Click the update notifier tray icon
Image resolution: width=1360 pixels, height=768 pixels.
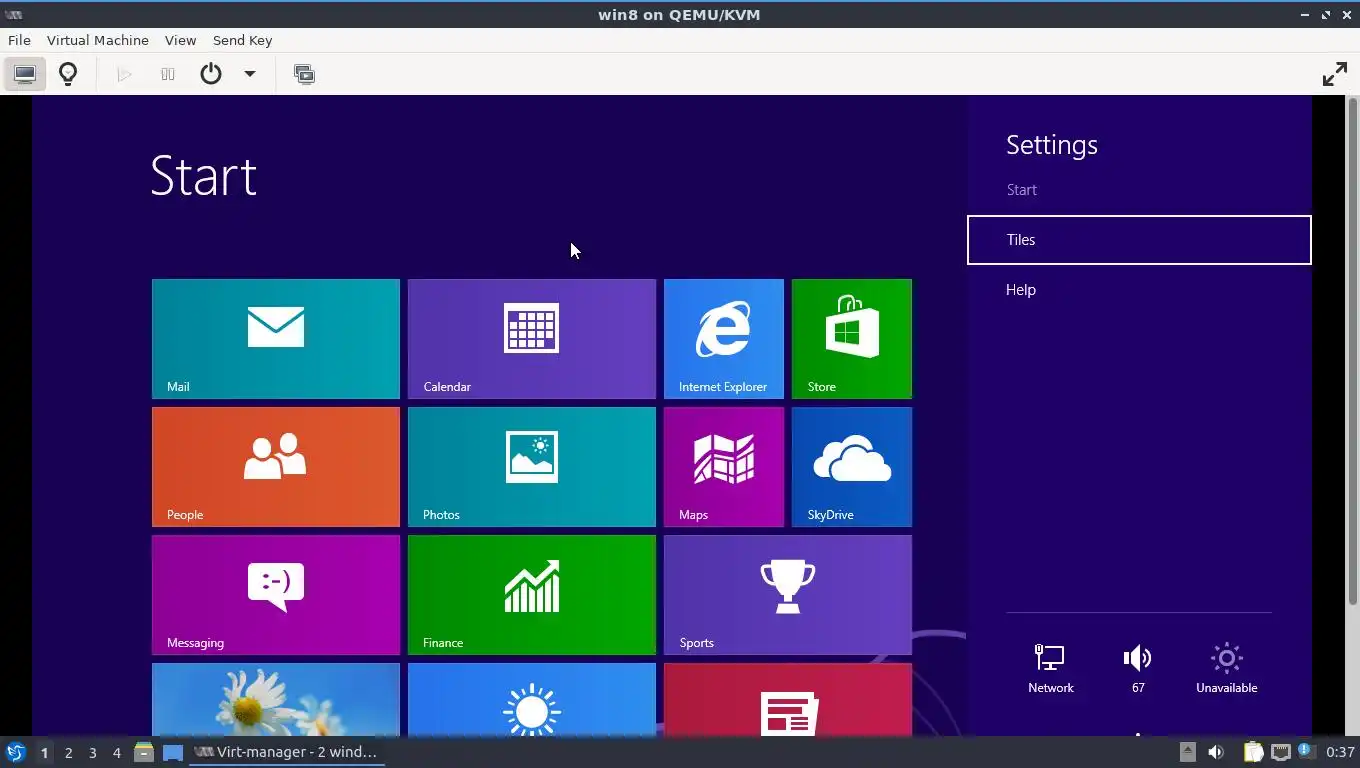1305,751
